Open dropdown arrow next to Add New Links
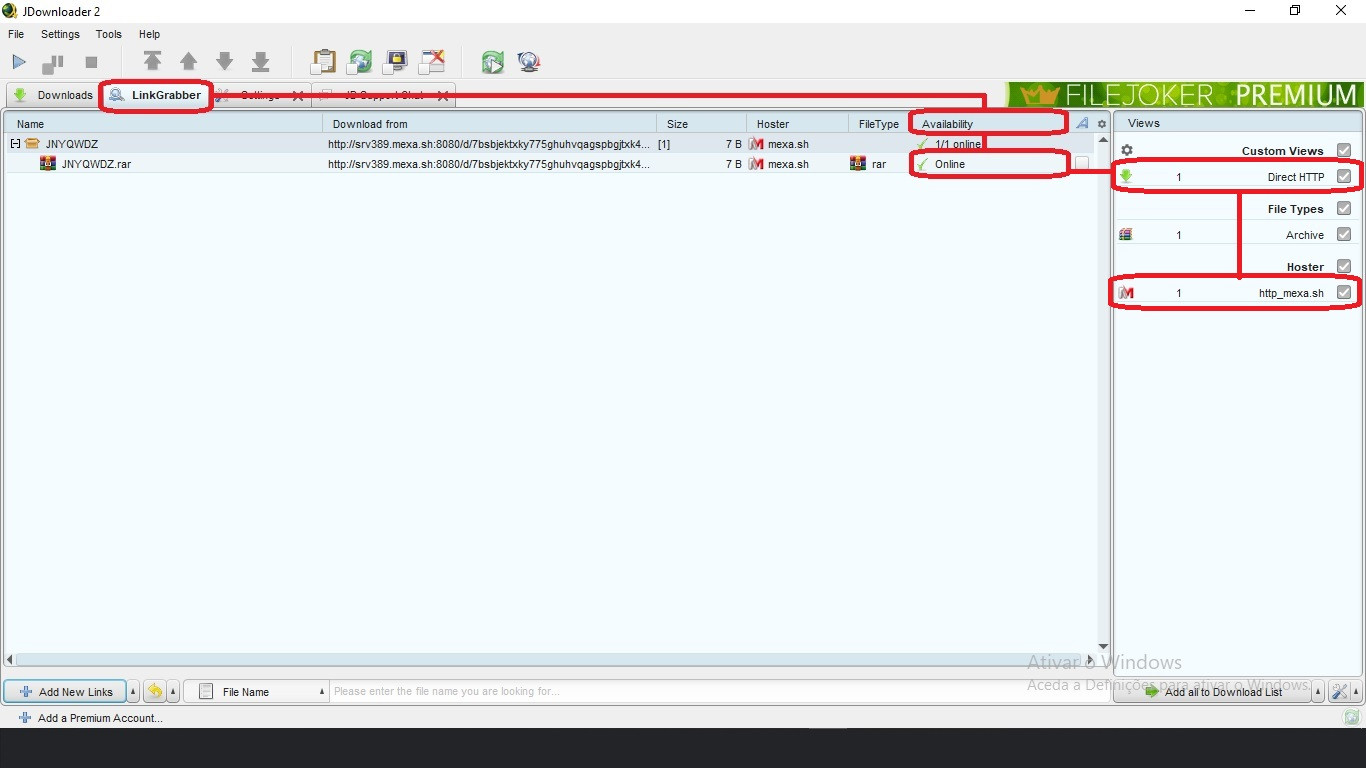This screenshot has height=768, width=1366. 134,692
